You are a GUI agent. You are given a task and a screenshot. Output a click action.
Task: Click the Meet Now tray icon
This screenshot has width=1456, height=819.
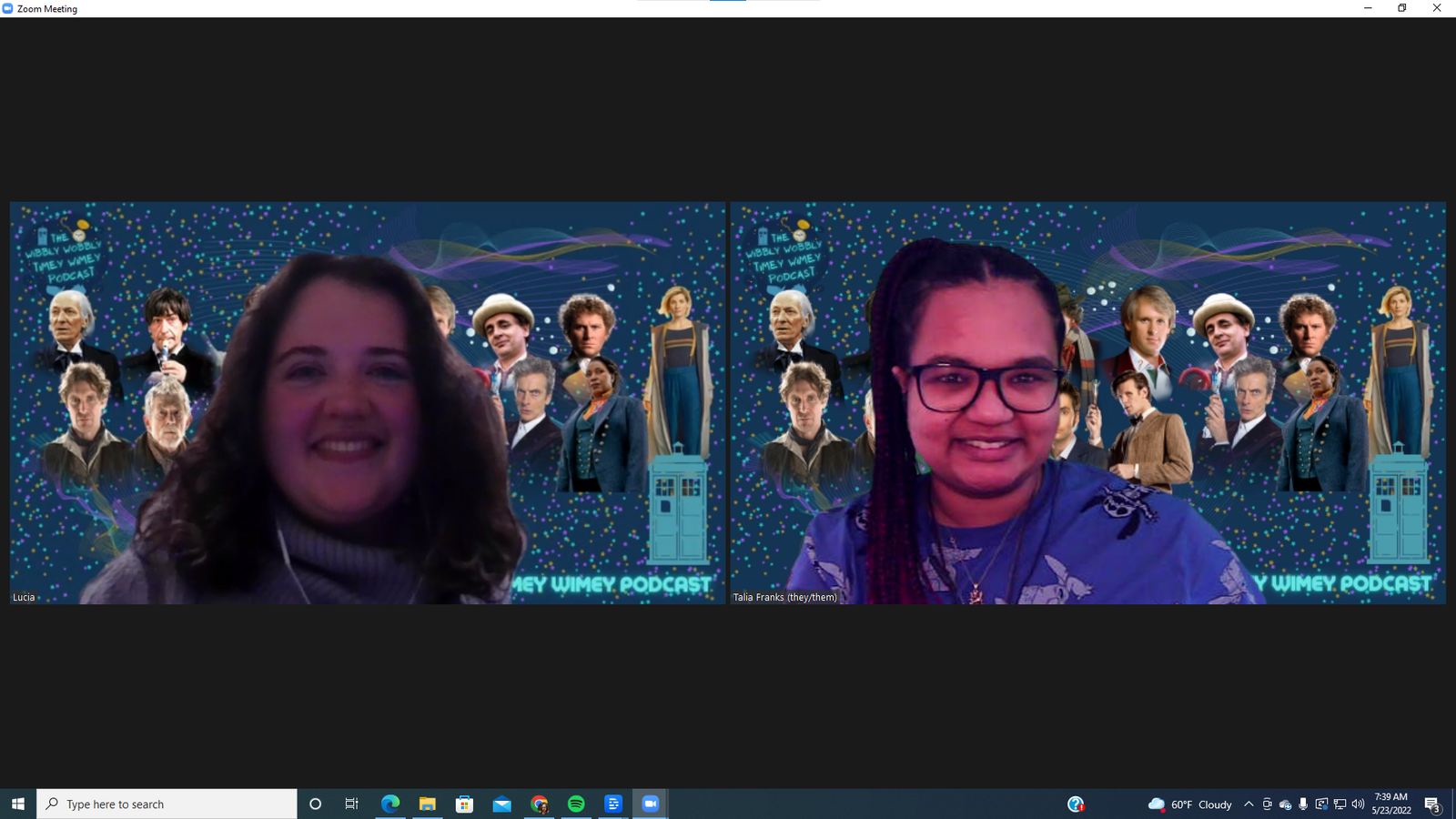(1267, 804)
